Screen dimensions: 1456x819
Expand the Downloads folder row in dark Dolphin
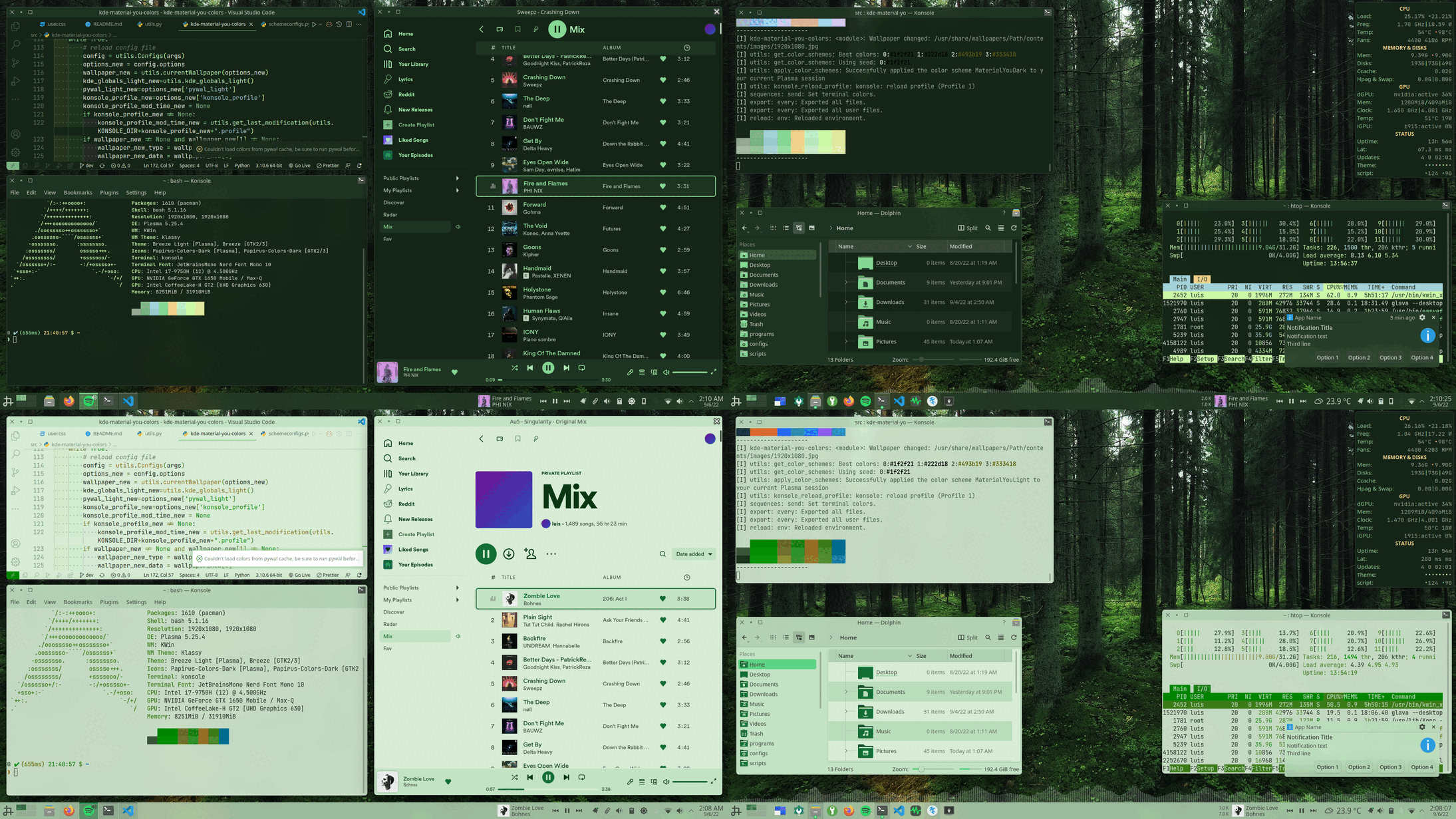[x=846, y=302]
